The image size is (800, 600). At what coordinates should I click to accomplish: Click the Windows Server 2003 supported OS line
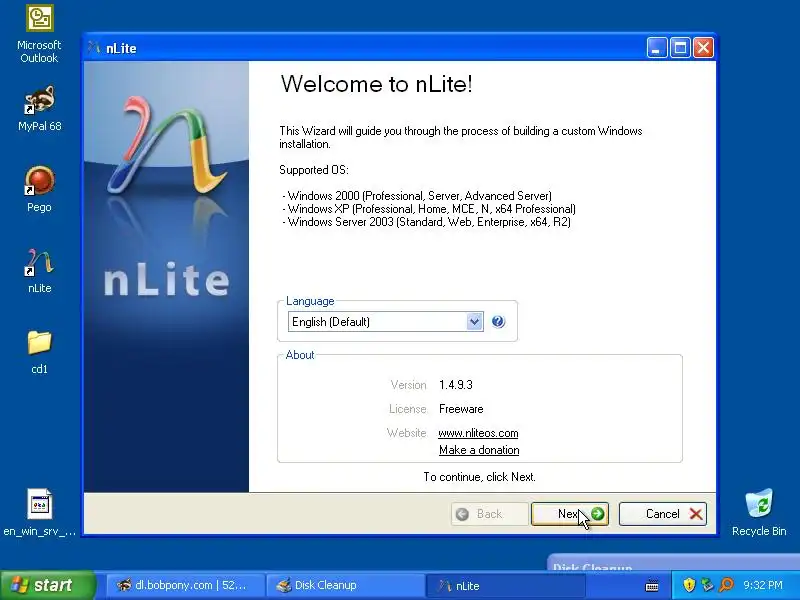click(427, 222)
